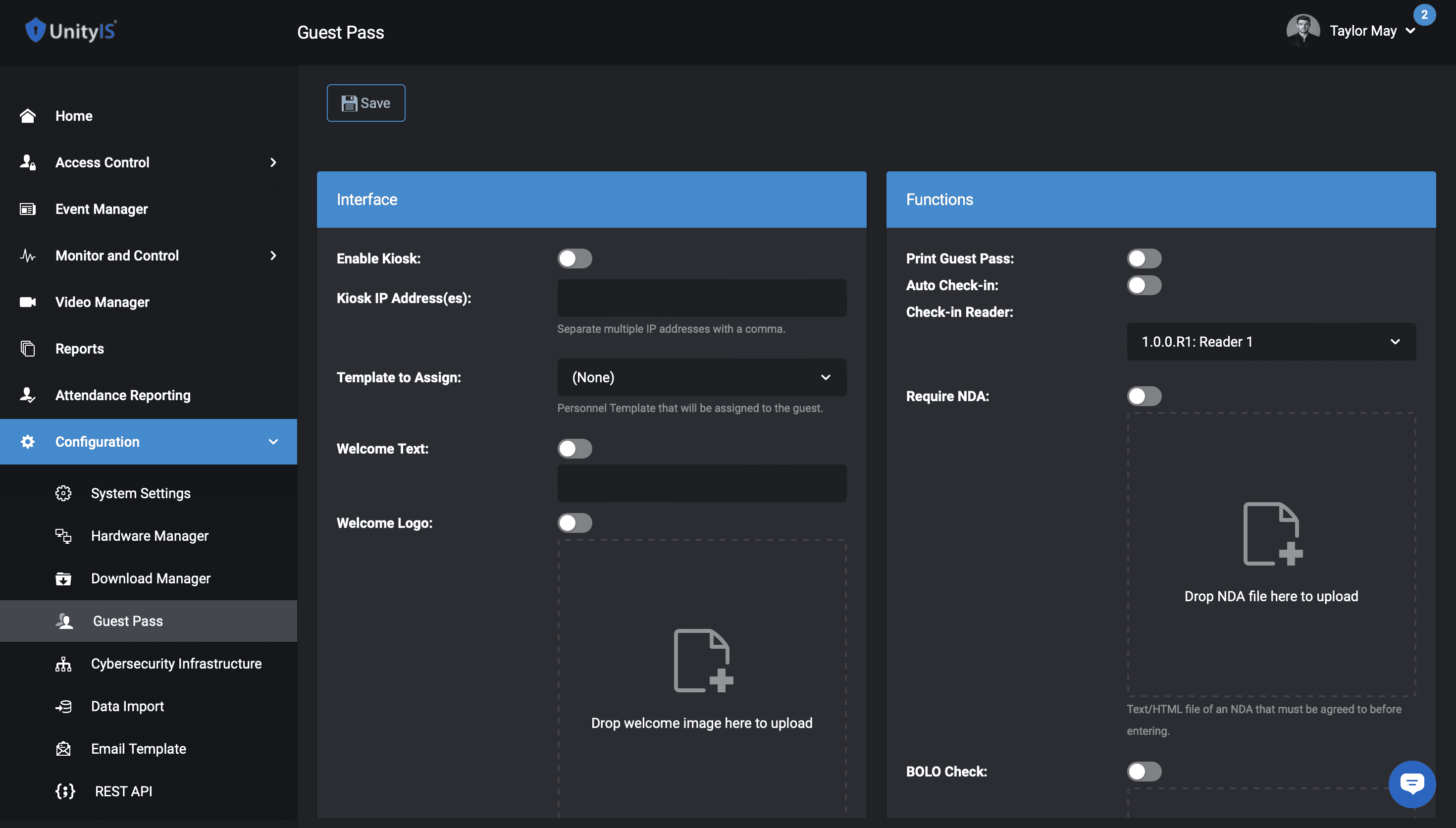Open Cybersecurity Infrastructure link
This screenshot has height=828, width=1456.
pos(176,664)
